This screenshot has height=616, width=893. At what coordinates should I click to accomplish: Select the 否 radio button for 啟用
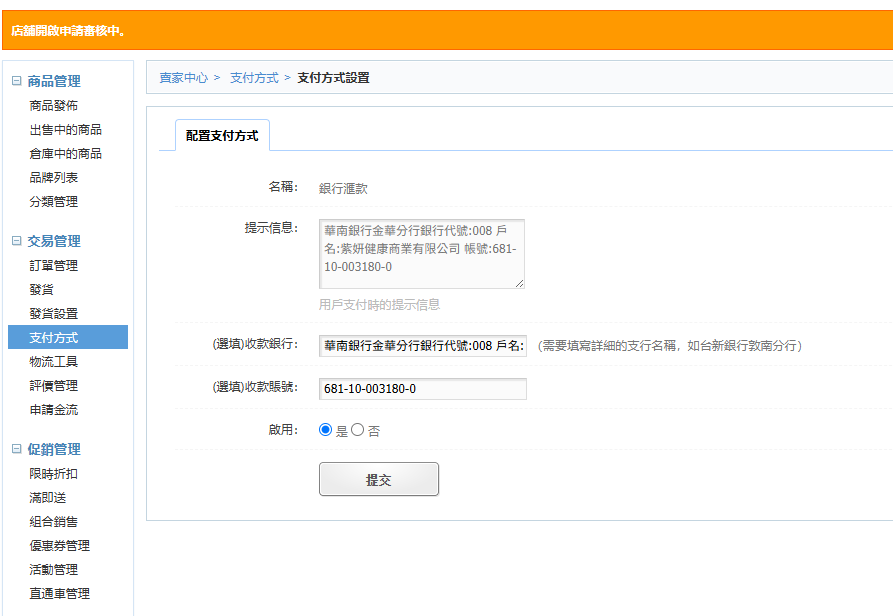[358, 430]
